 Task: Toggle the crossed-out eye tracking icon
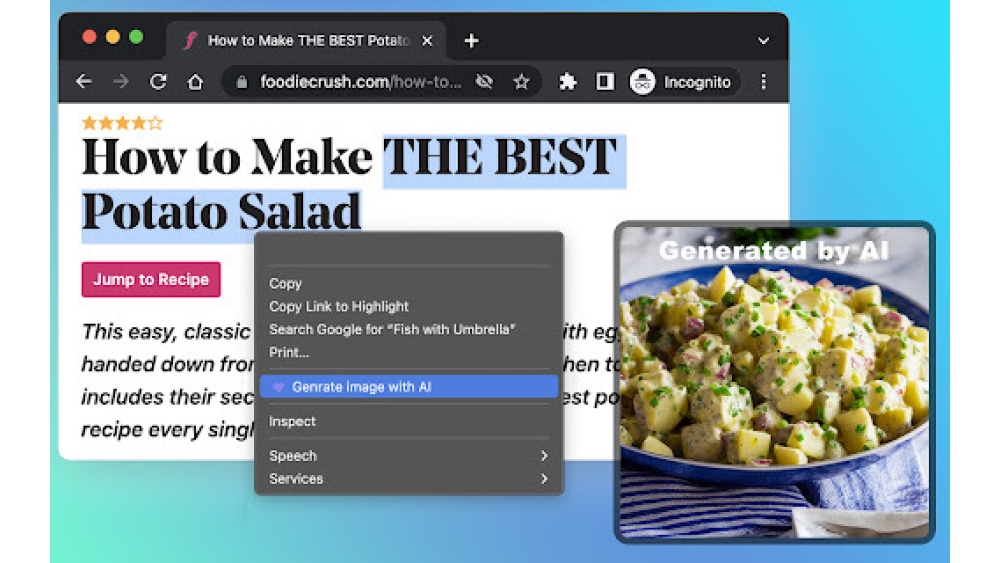coord(484,82)
